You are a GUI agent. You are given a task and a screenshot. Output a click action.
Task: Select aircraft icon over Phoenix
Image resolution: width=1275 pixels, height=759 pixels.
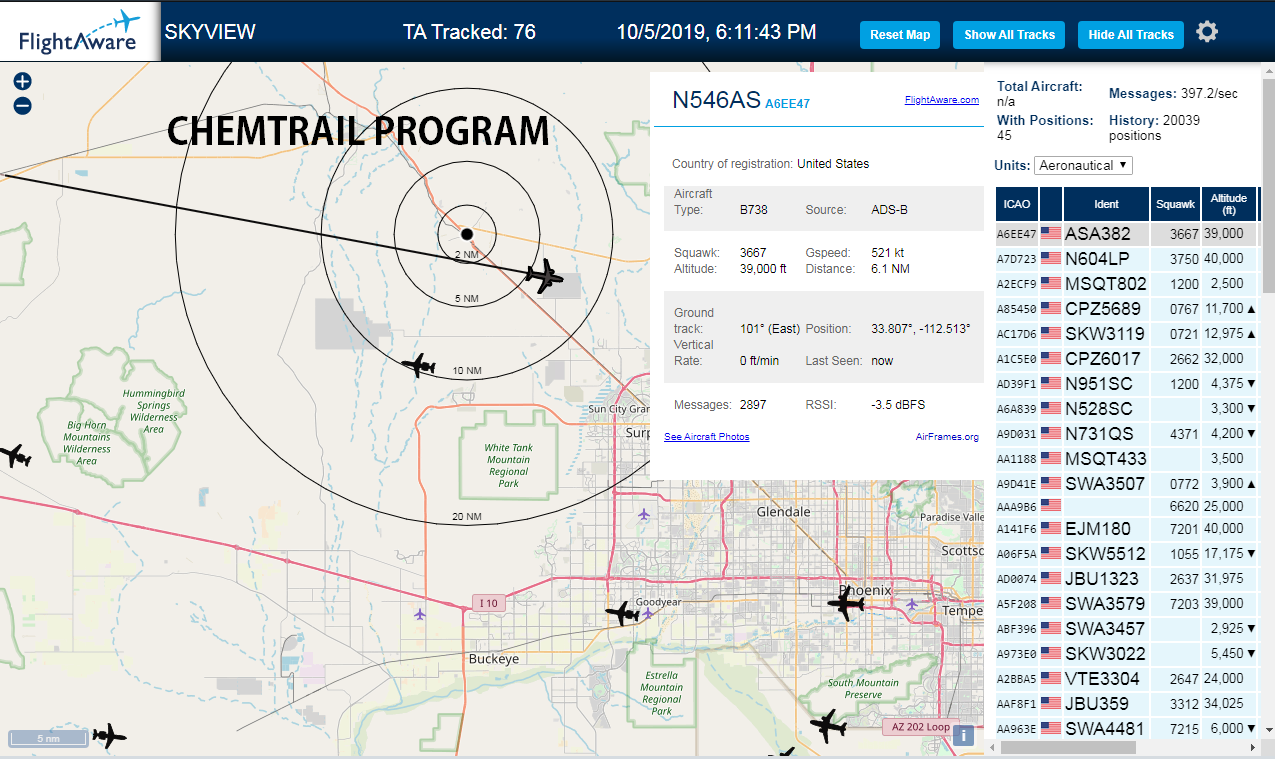click(846, 604)
